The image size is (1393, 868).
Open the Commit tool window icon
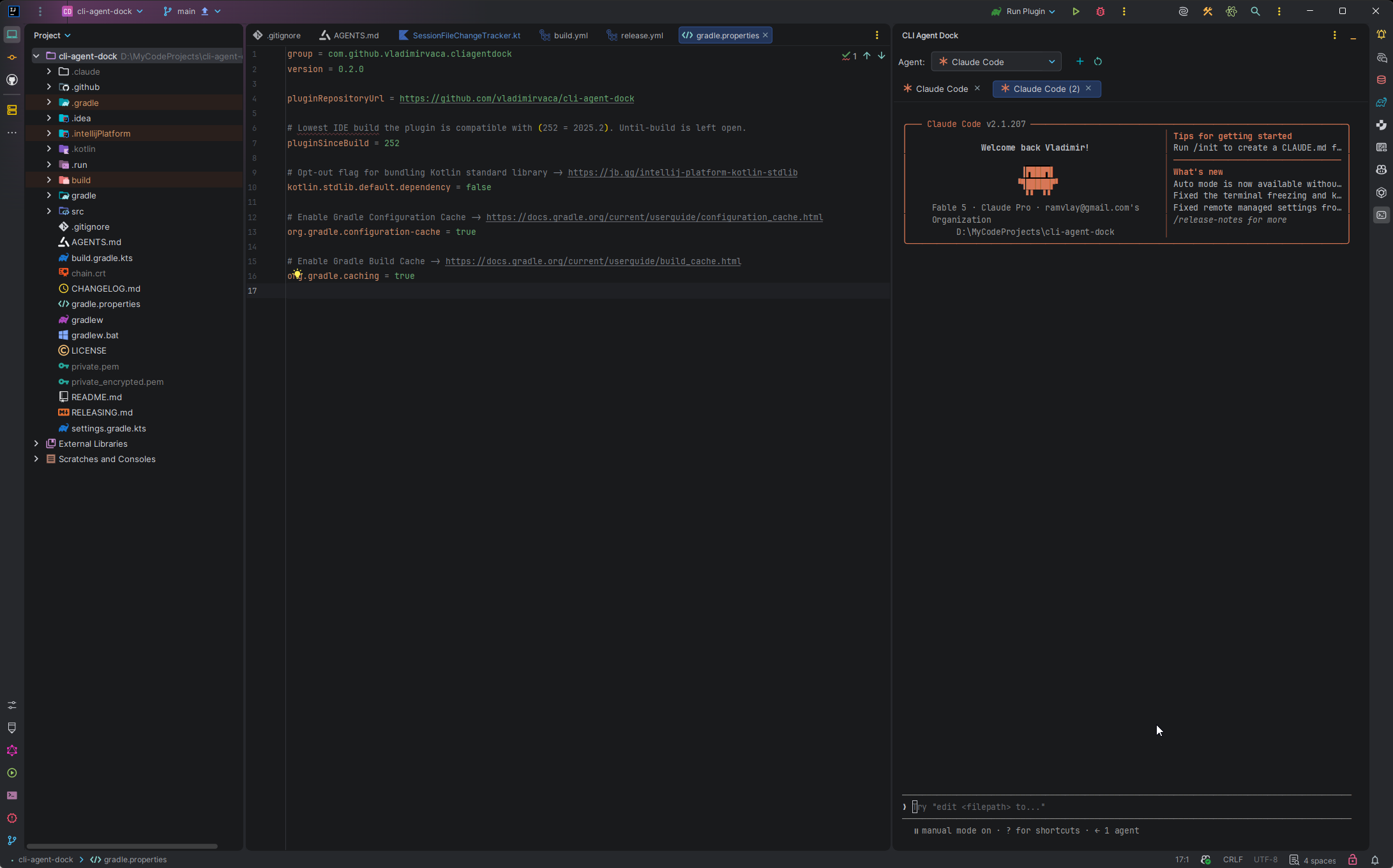(12, 57)
